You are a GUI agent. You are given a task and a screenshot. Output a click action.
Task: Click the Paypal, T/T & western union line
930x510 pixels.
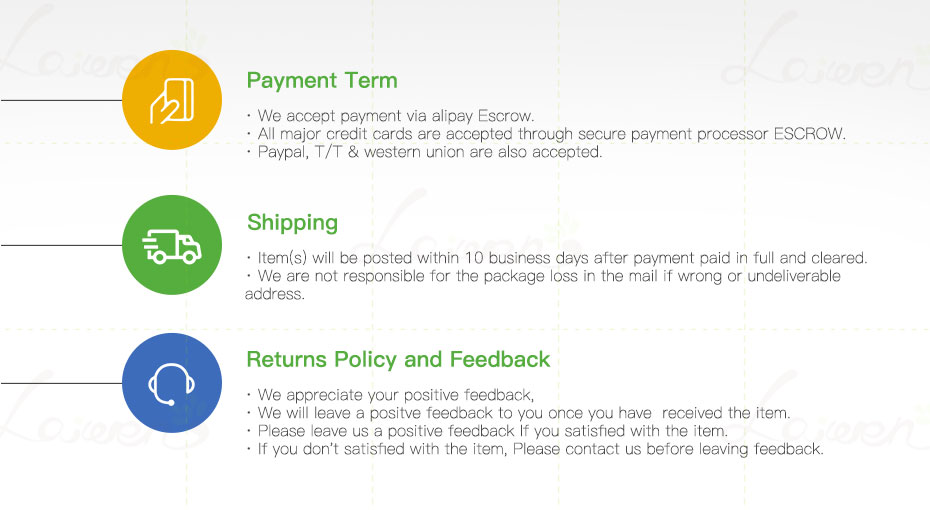[x=424, y=152]
